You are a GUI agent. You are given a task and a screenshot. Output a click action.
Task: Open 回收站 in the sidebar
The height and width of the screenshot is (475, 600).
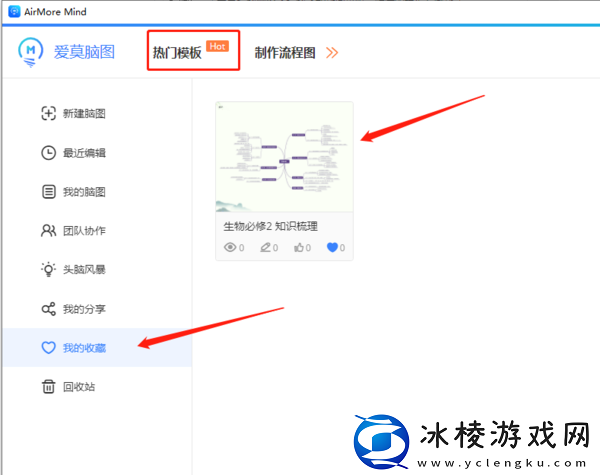pos(79,387)
